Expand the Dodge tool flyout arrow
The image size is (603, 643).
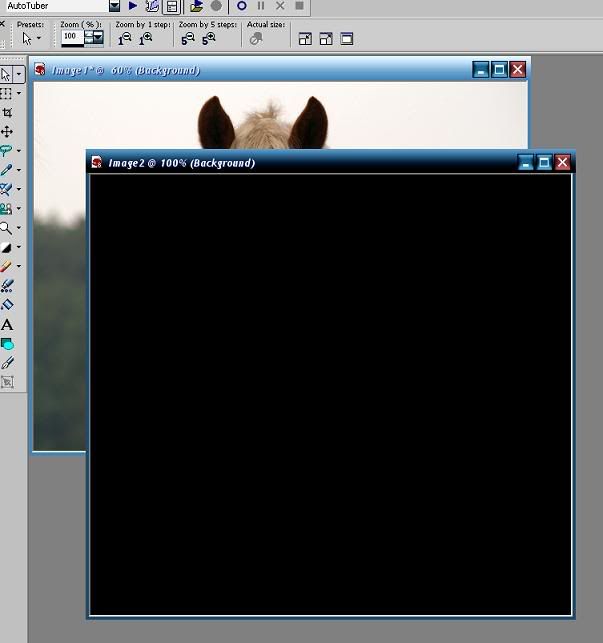tap(19, 228)
